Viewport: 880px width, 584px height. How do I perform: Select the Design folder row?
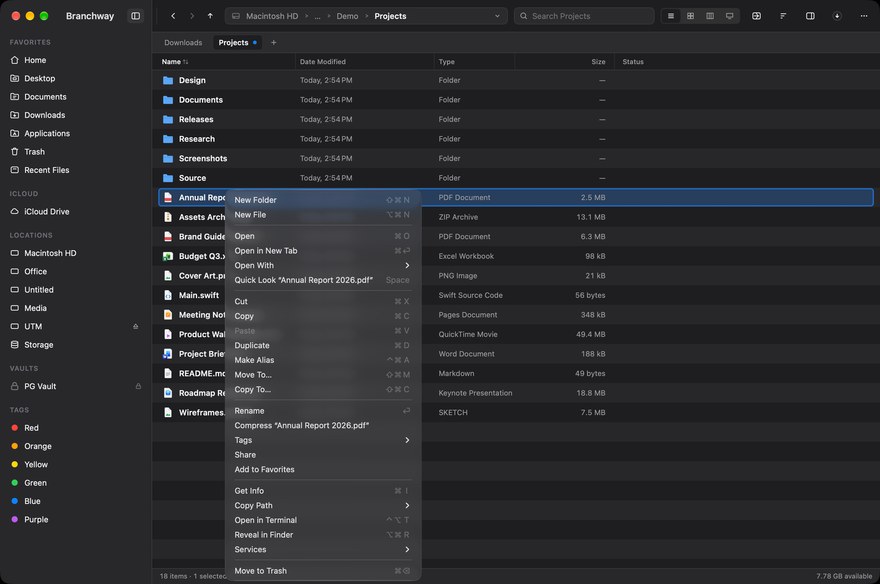point(516,80)
